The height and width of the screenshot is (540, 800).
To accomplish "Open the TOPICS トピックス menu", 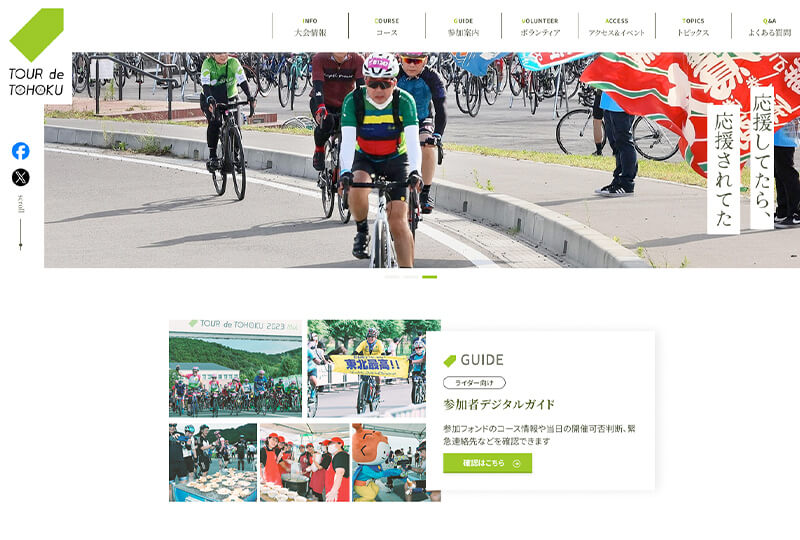I will (x=693, y=27).
